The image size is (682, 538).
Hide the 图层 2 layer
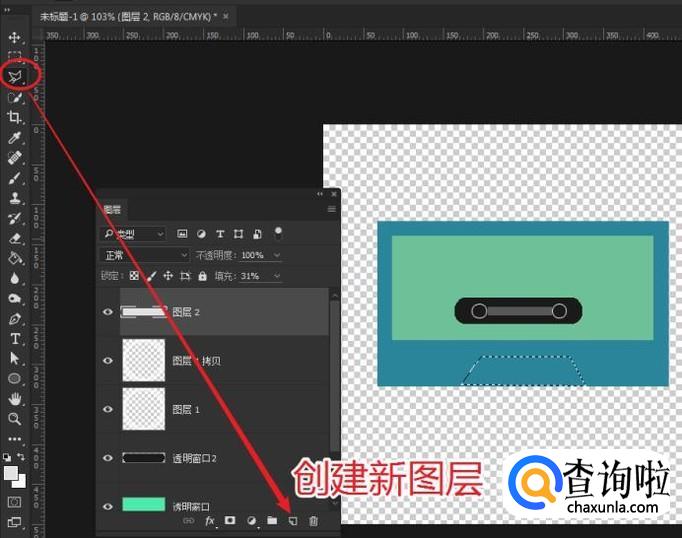pyautogui.click(x=108, y=312)
